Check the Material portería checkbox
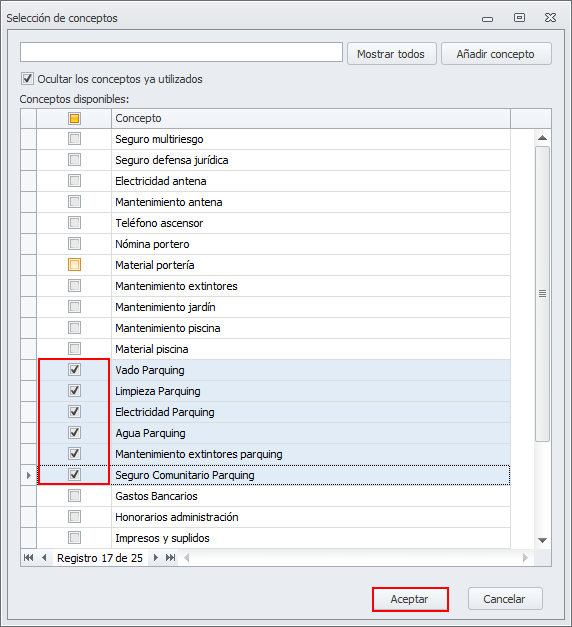 [74, 265]
